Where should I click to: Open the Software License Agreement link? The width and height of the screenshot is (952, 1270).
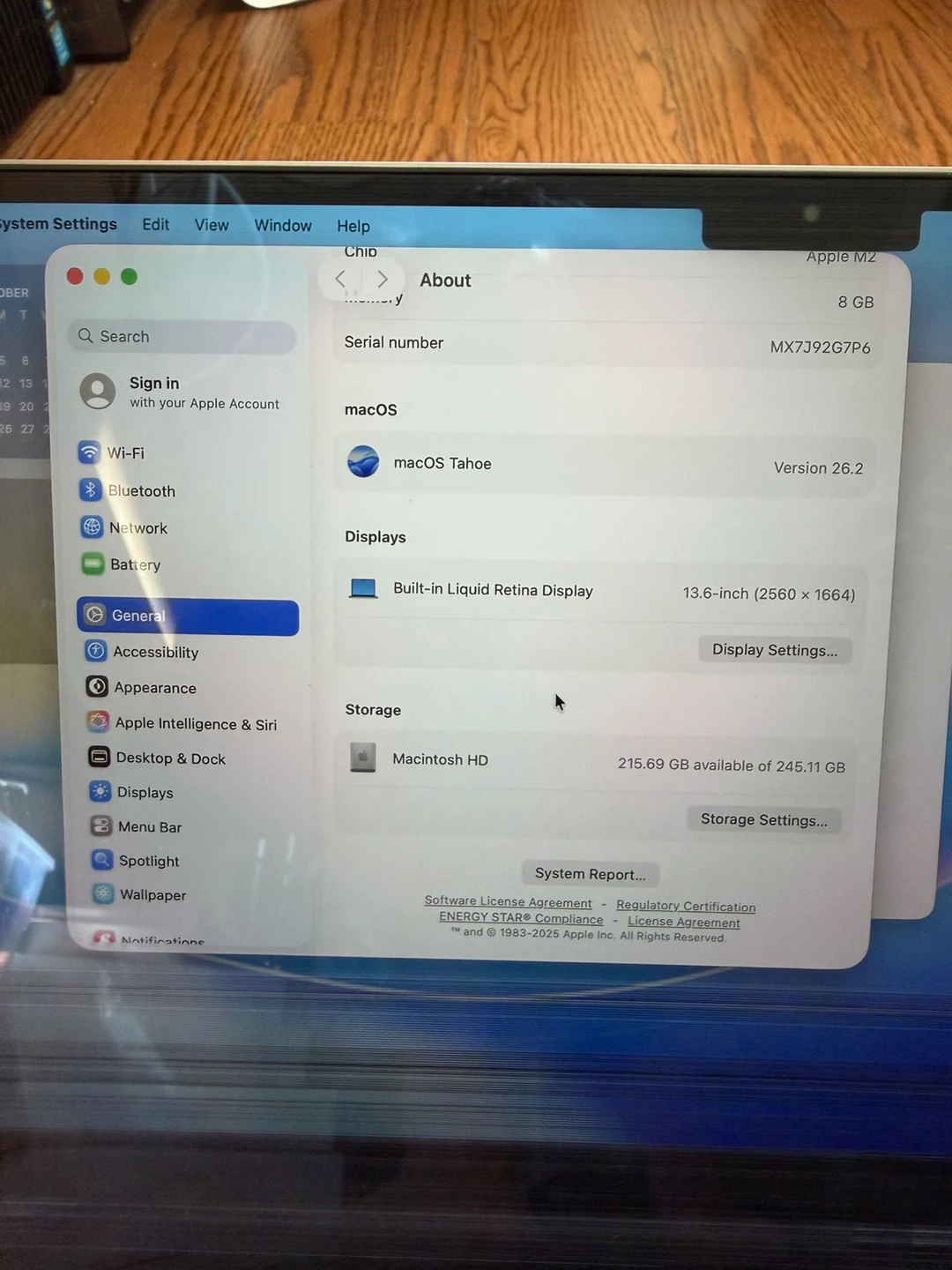(508, 901)
